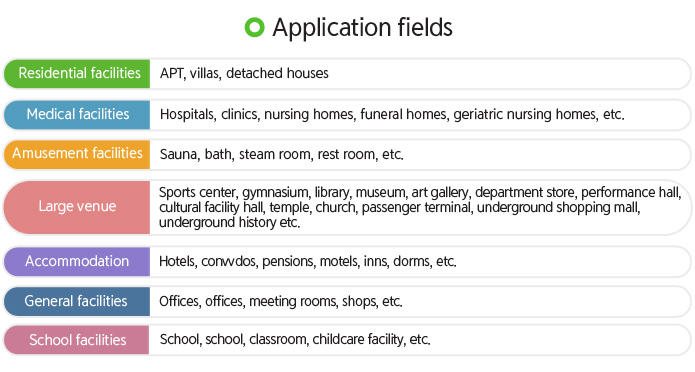Image resolution: width=695 pixels, height=372 pixels.
Task: Click the Hospitals, clinics, nursing homes description
Action: tap(392, 114)
